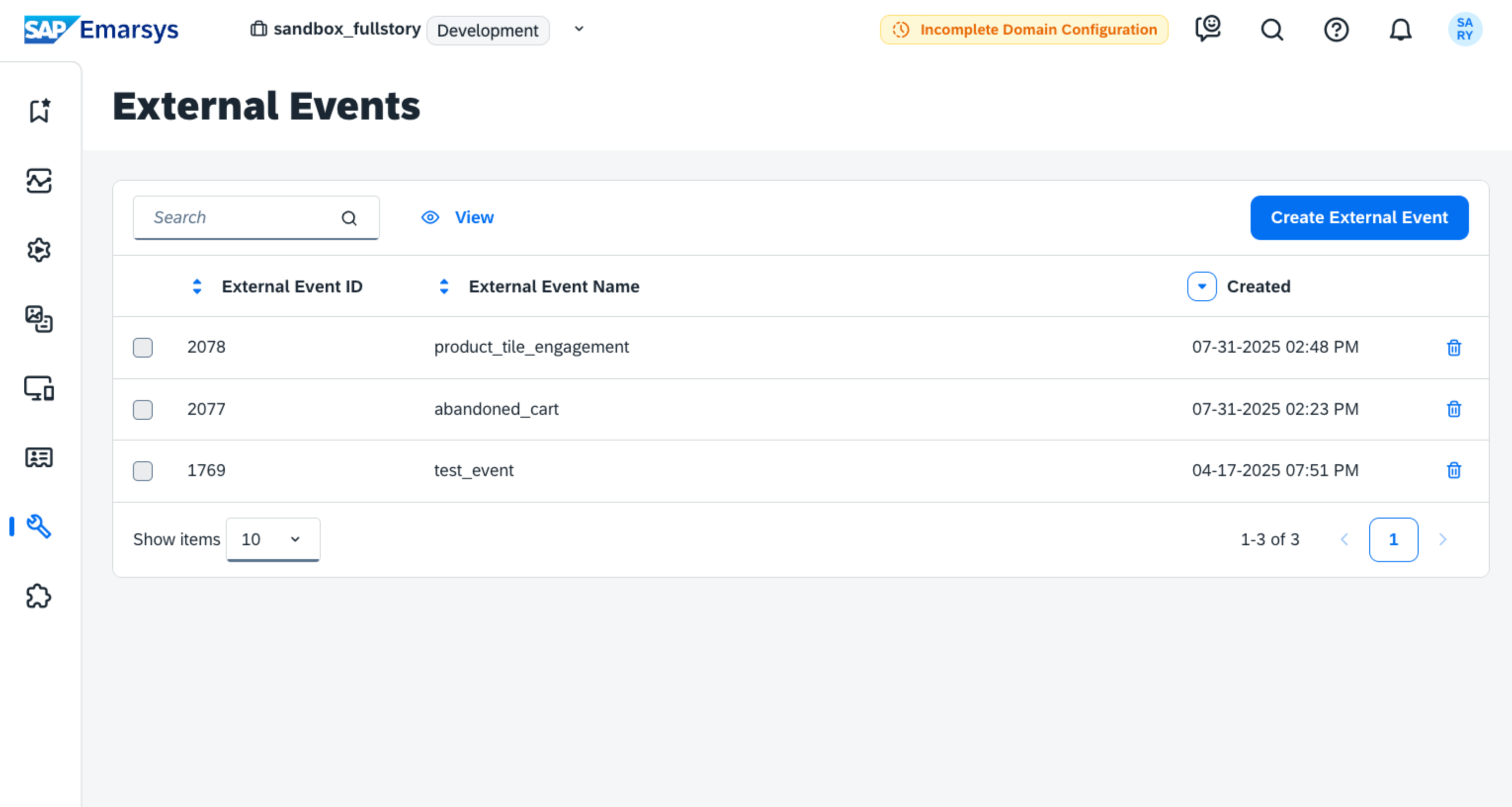Viewport: 1512px width, 807px height.
Task: Check the box for event 2078
Action: 143,347
